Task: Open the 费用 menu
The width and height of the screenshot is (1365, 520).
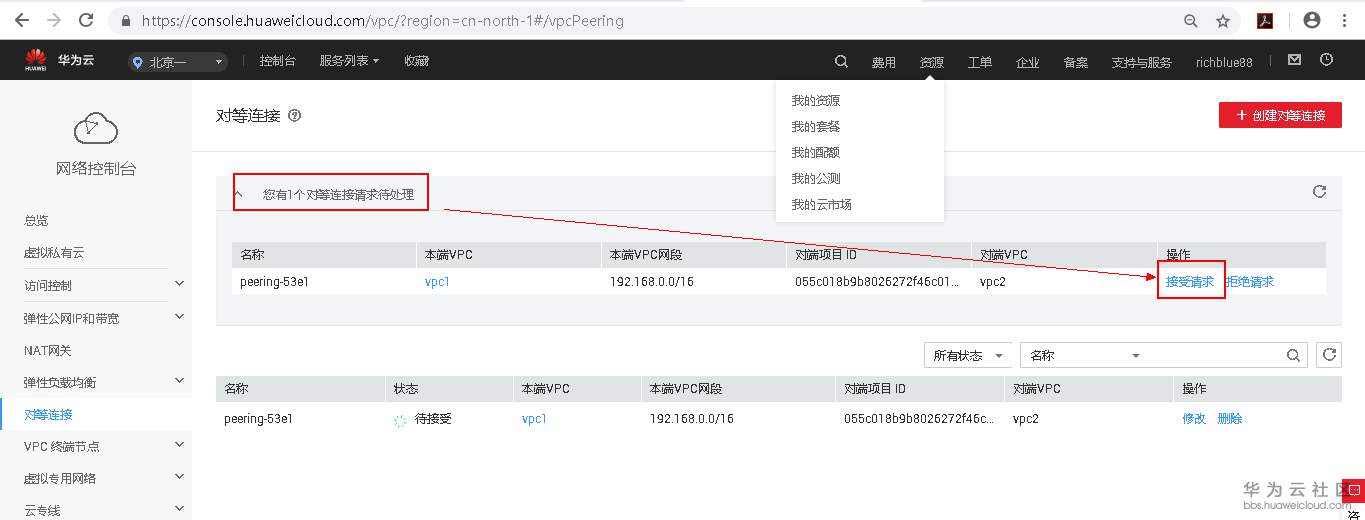Action: coord(883,62)
